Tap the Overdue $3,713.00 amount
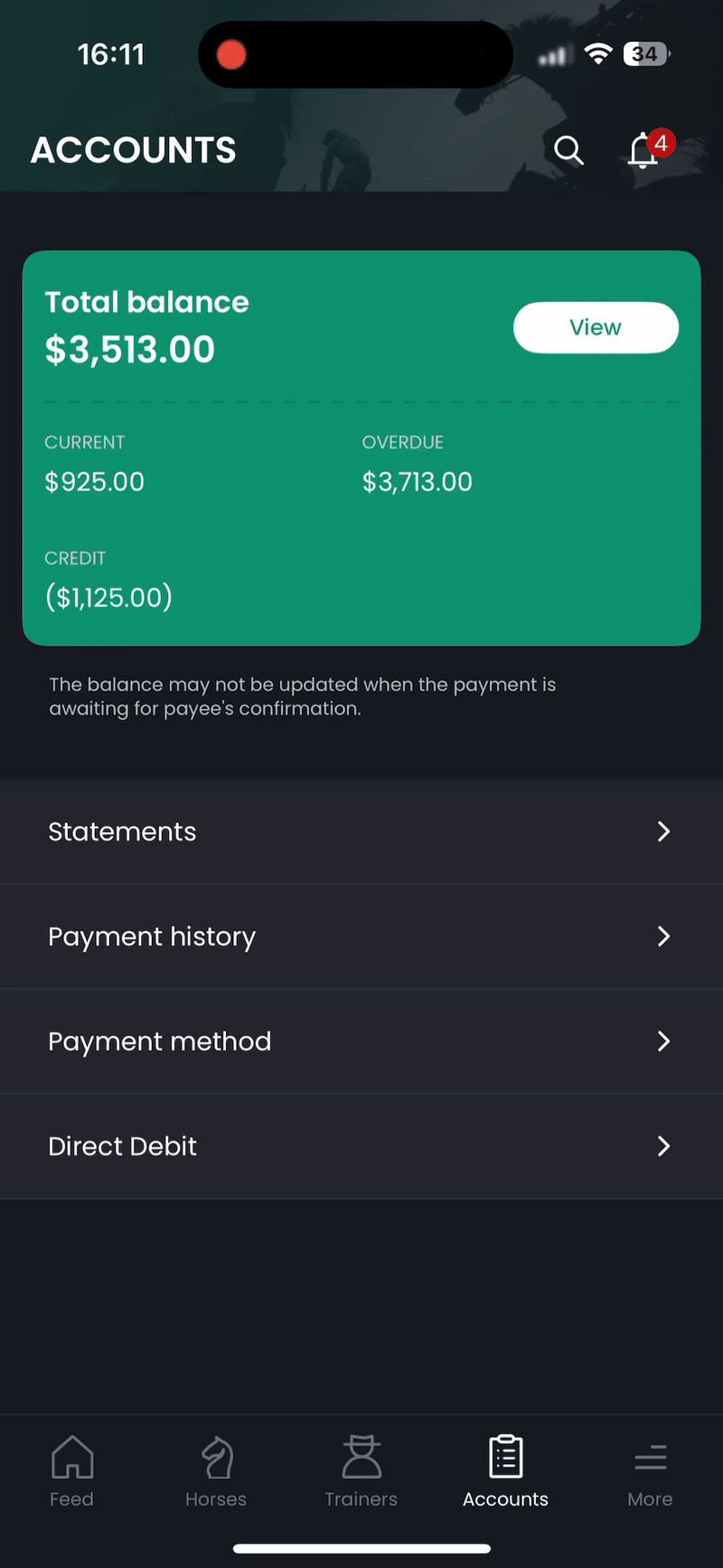723x1568 pixels. click(x=418, y=482)
